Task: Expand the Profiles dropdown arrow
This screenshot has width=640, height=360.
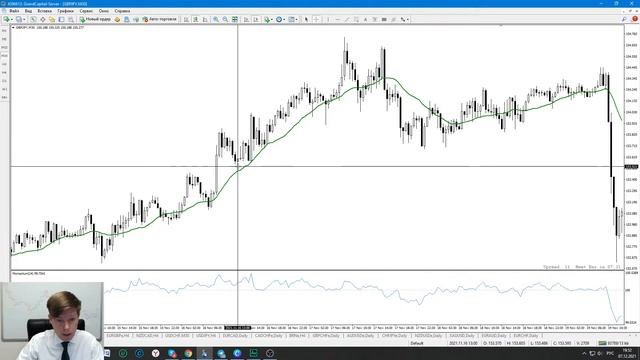Action: click(24, 19)
